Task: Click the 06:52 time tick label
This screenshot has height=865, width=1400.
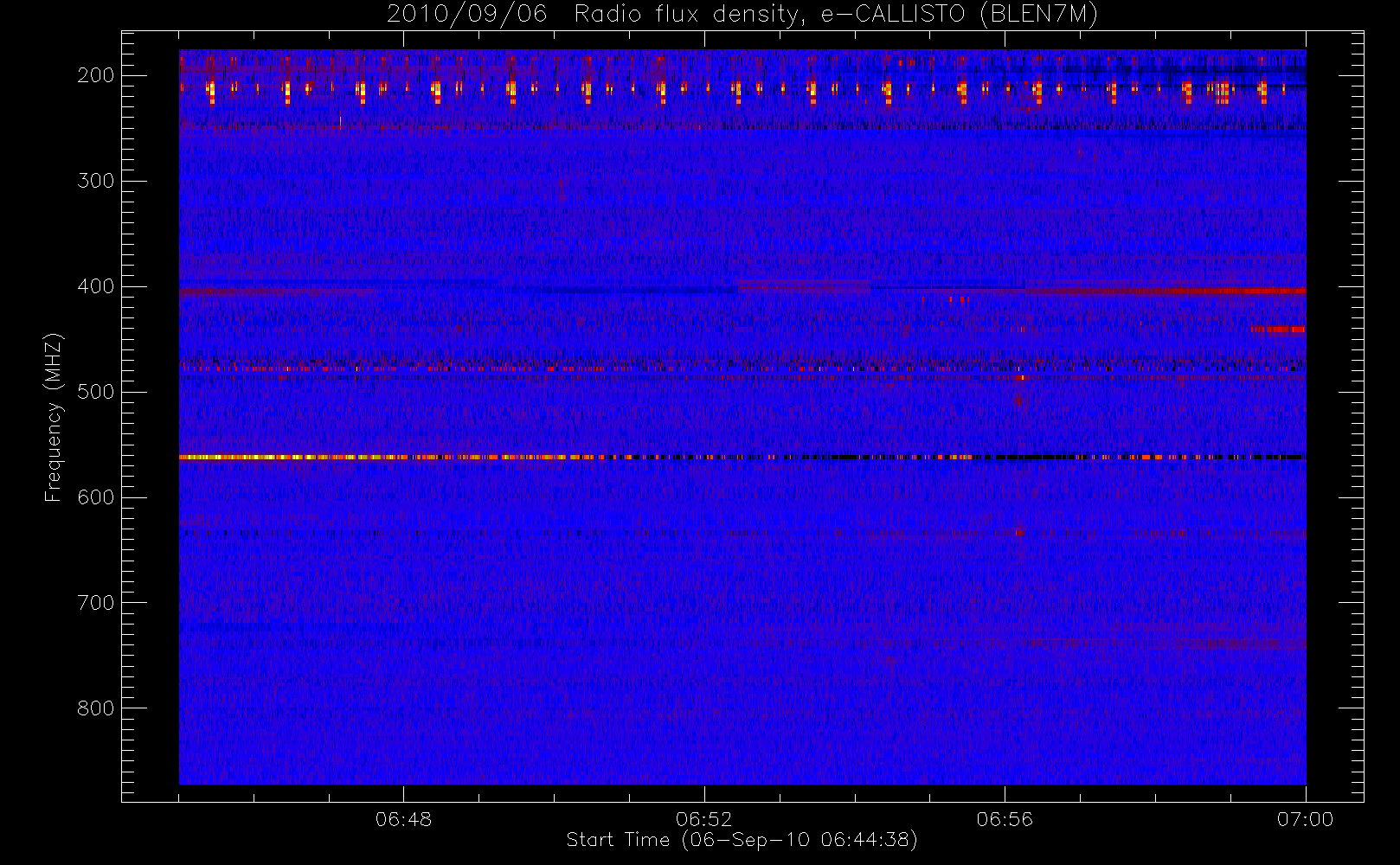Action: click(x=704, y=819)
